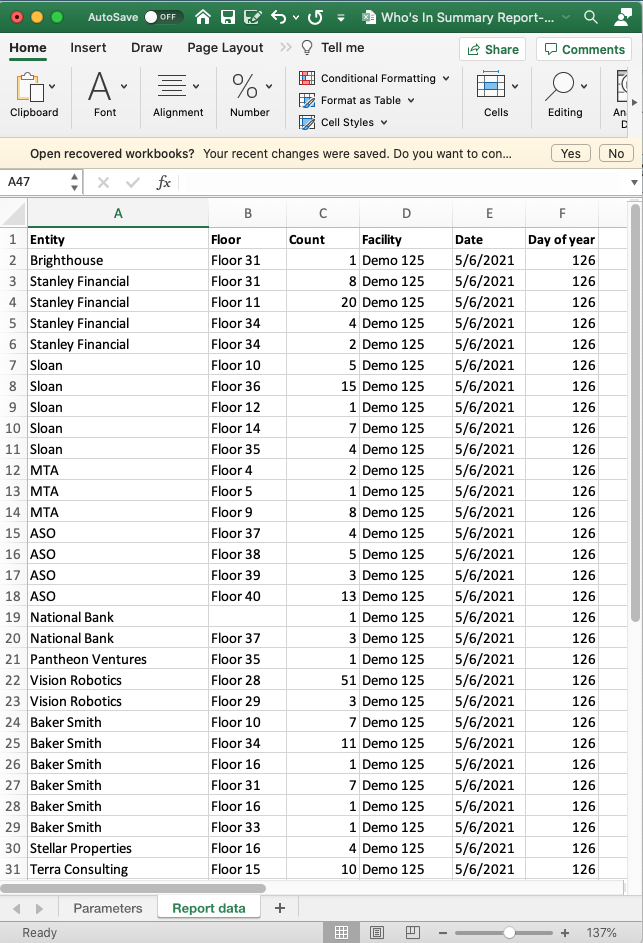The image size is (643, 943).
Task: Redo the last action
Action: 315,17
